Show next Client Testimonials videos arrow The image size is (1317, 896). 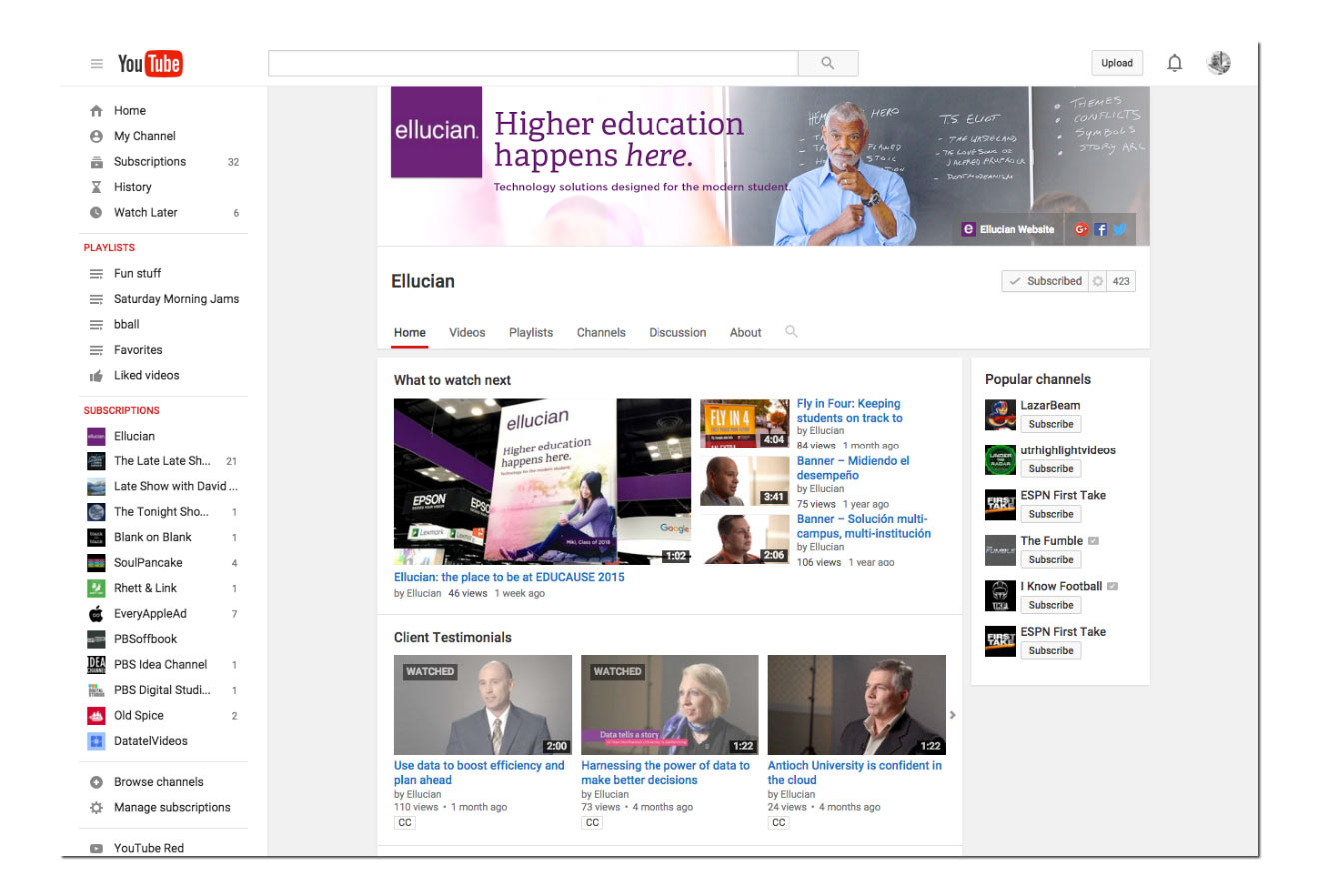[x=952, y=715]
